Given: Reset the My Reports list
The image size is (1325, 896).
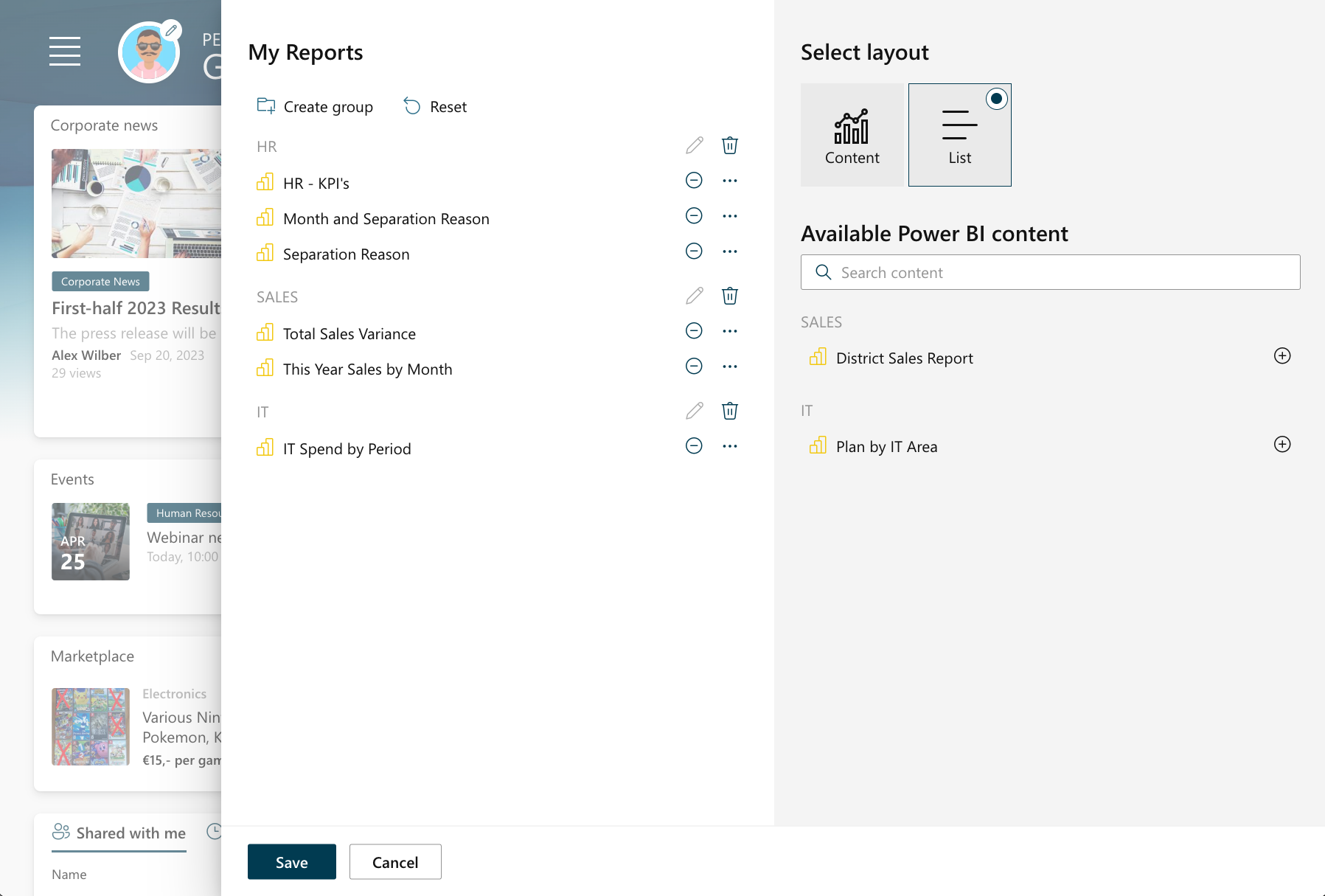Looking at the screenshot, I should [x=435, y=107].
